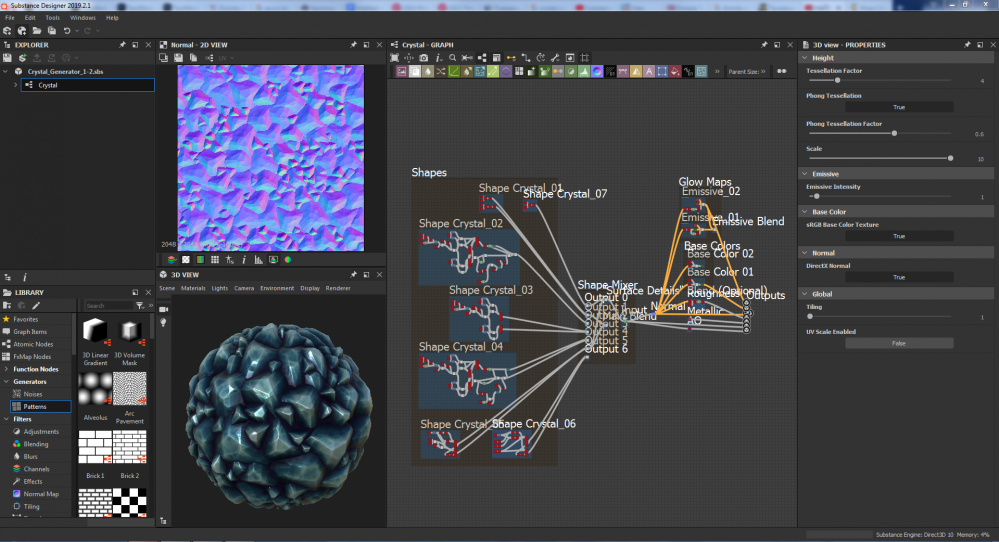999x542 pixels.
Task: Select the Arc Pavement pattern thumbnail
Action: point(129,389)
